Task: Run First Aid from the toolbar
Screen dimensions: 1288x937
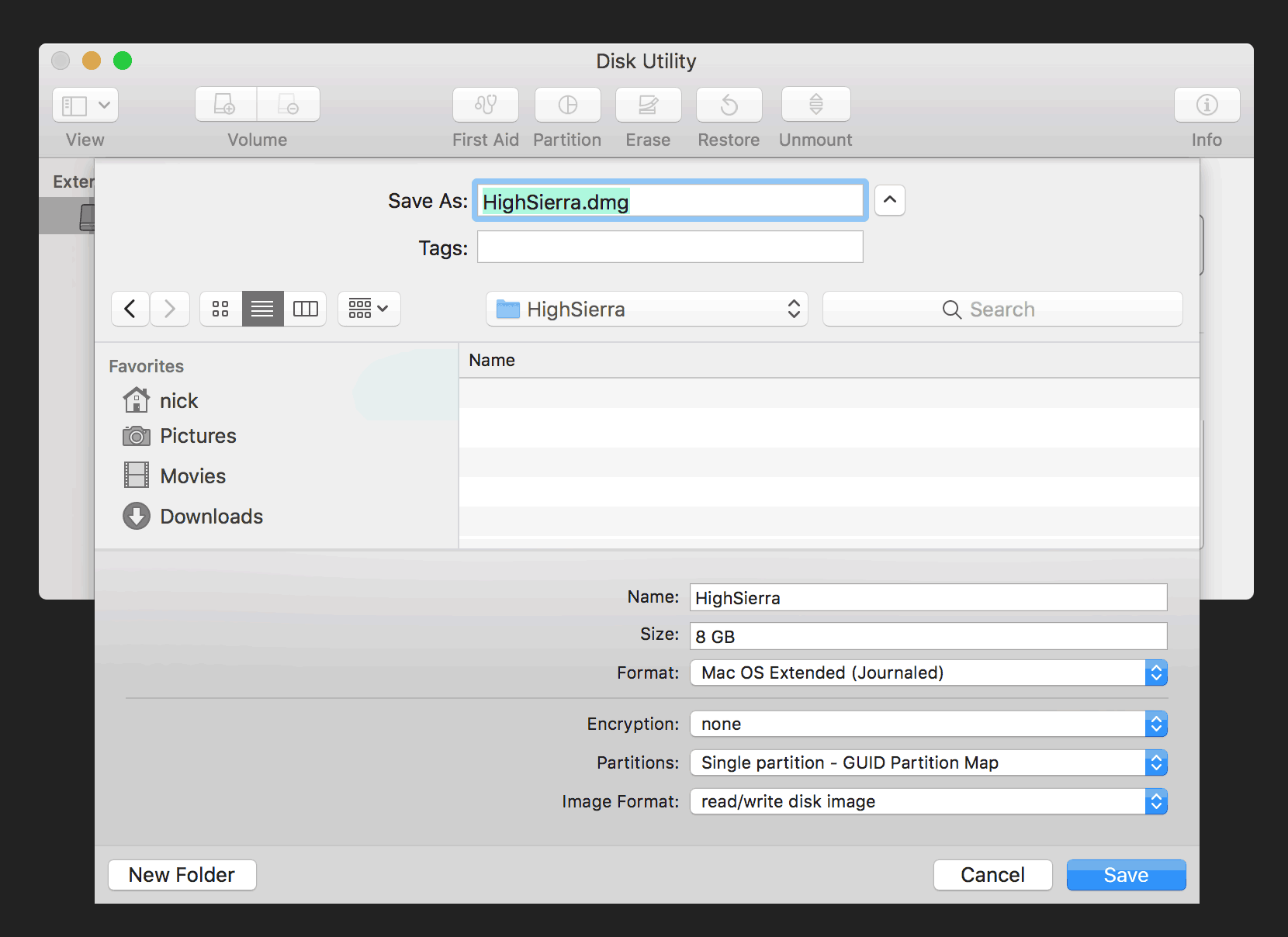Action: click(x=486, y=105)
